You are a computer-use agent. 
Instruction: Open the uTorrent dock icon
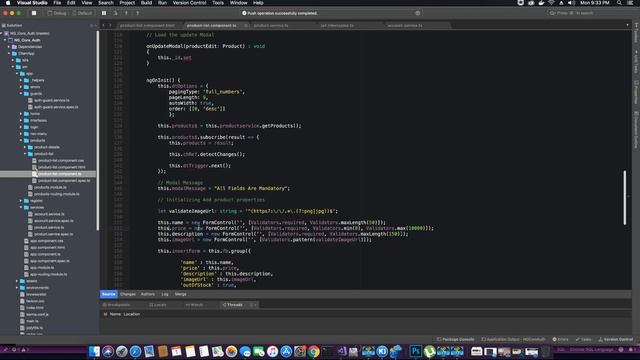point(429,351)
